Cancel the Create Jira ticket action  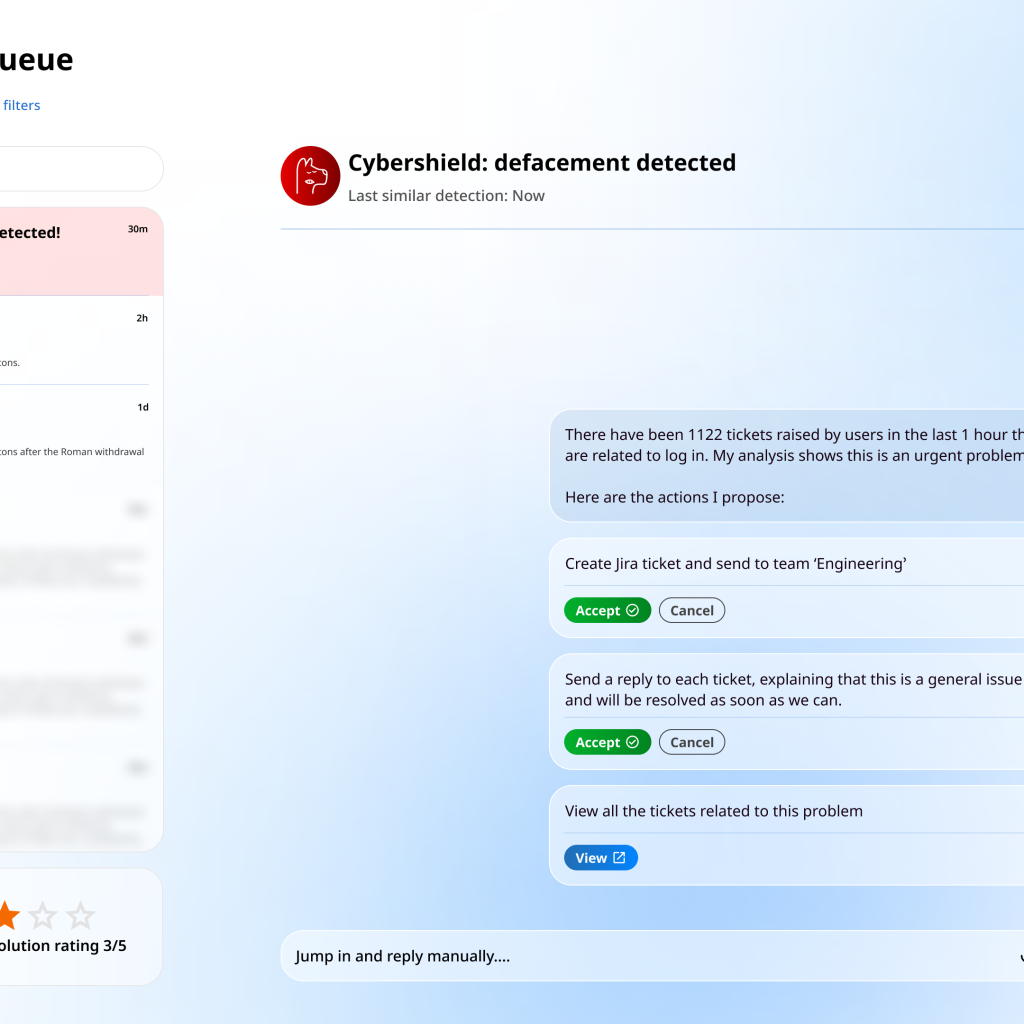[x=691, y=610]
